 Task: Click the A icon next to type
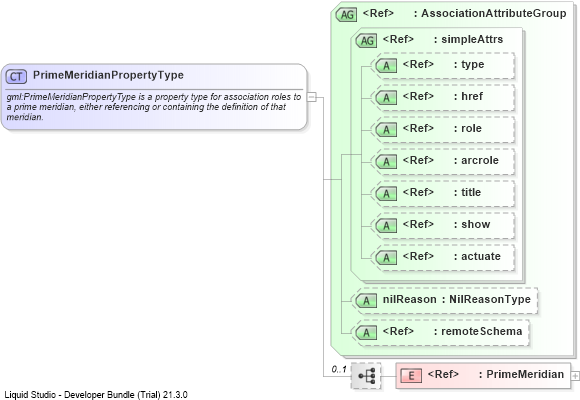click(x=386, y=66)
